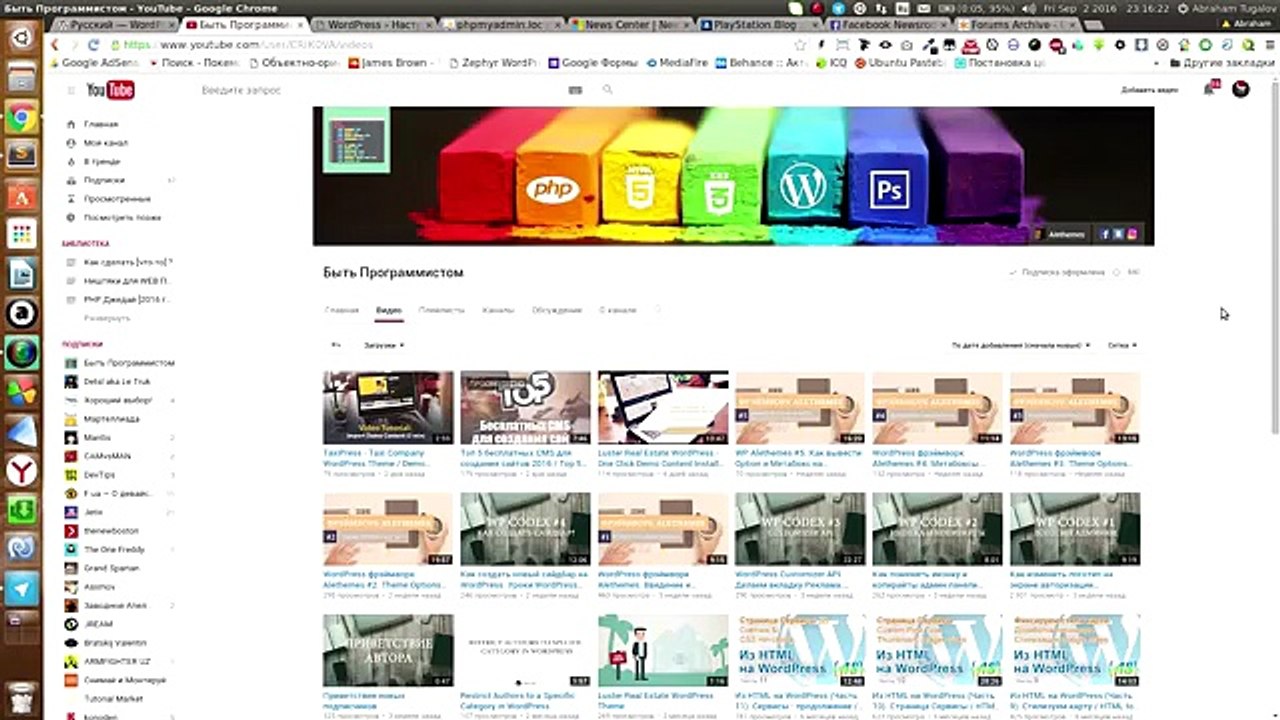
Task: Open the Сетка view dropdown
Action: [x=1122, y=345]
